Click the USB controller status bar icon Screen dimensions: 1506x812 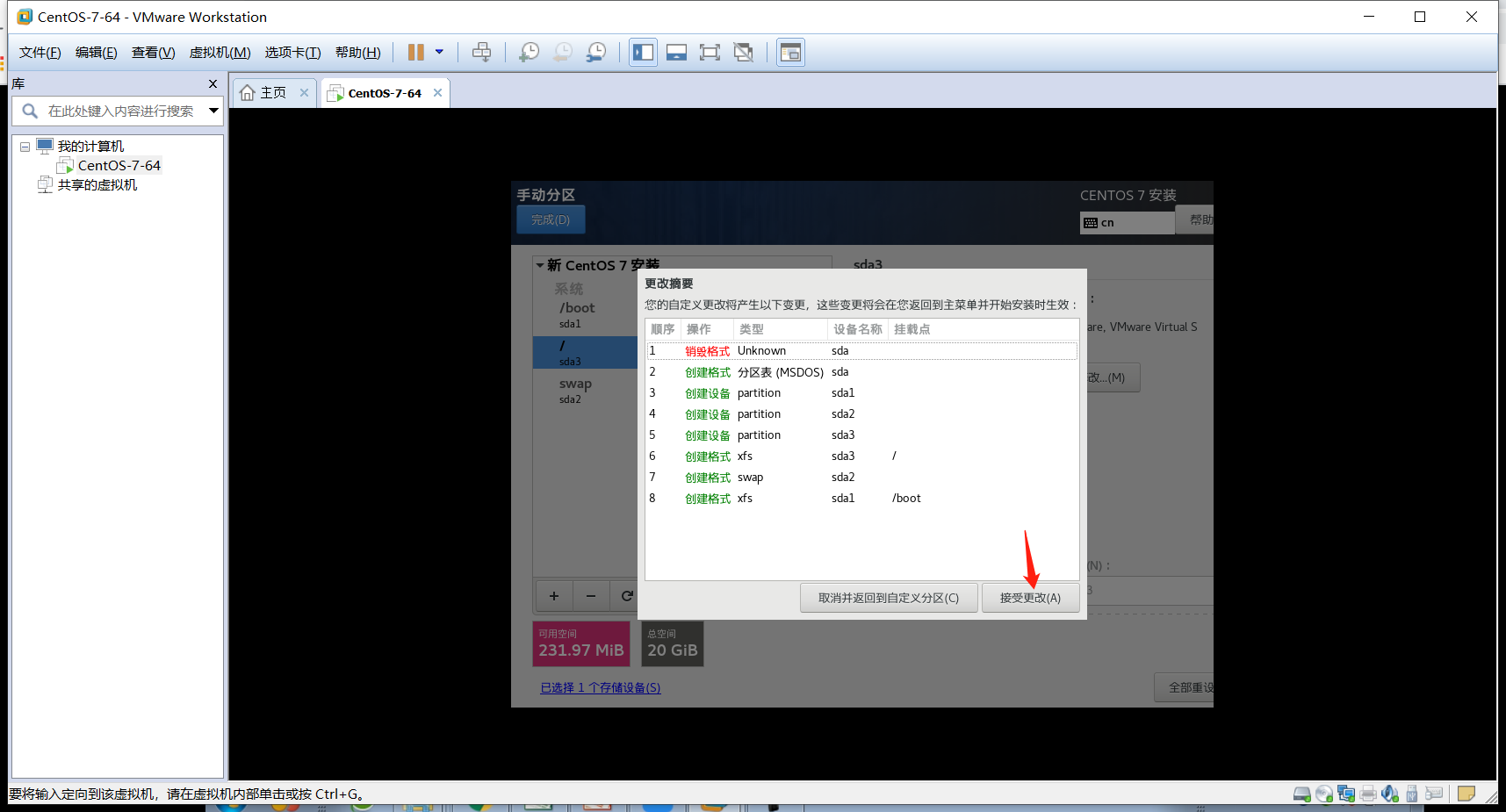pyautogui.click(x=1412, y=794)
